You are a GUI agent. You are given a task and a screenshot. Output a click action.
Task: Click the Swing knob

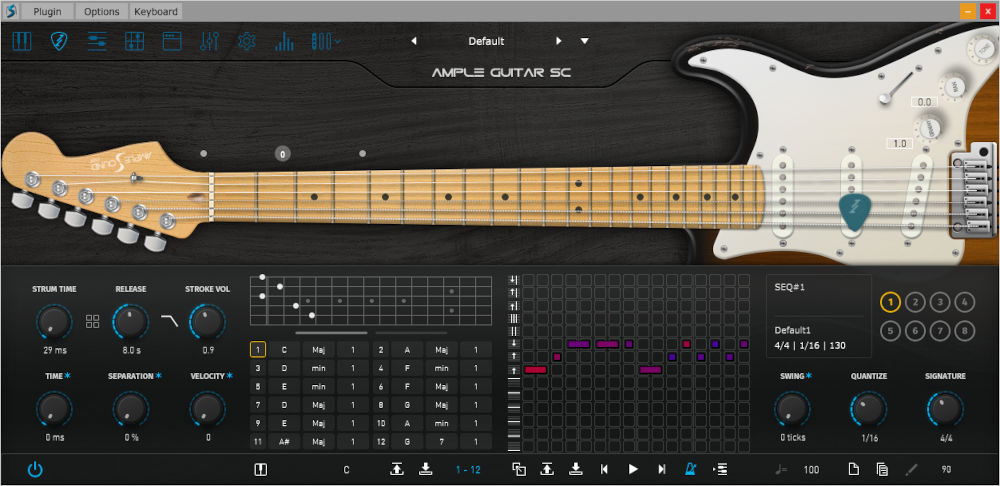point(792,409)
